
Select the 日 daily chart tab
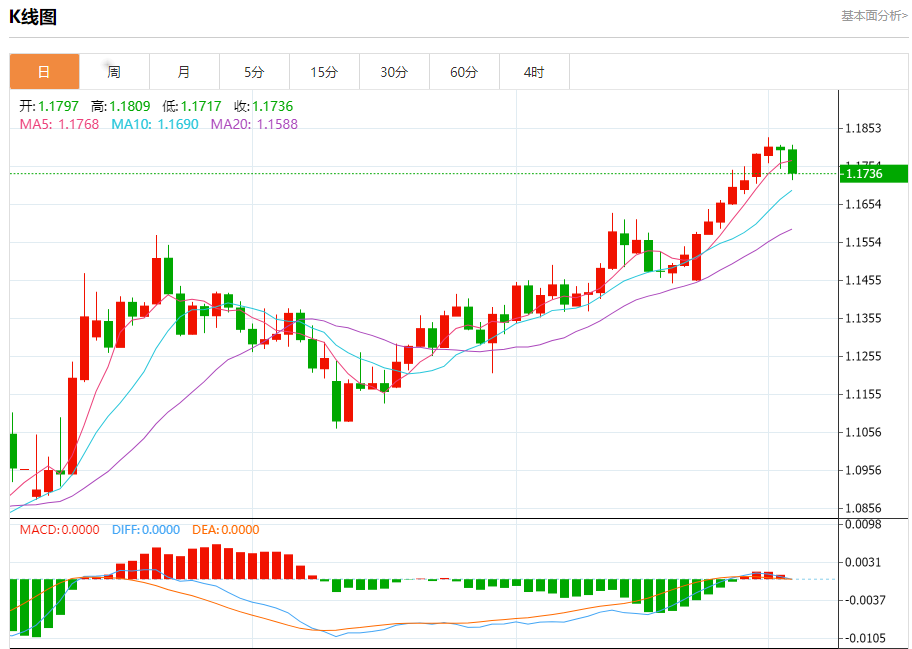click(x=44, y=72)
